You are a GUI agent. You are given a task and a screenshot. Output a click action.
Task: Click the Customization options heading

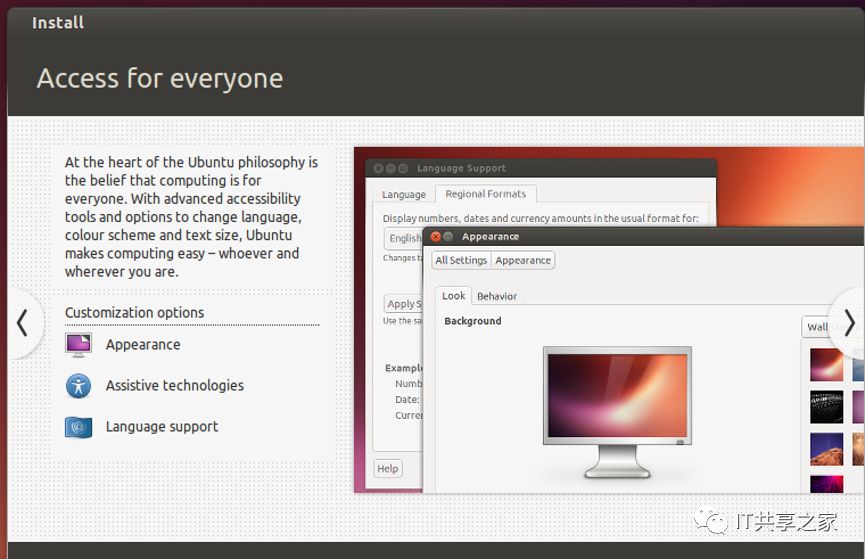135,313
